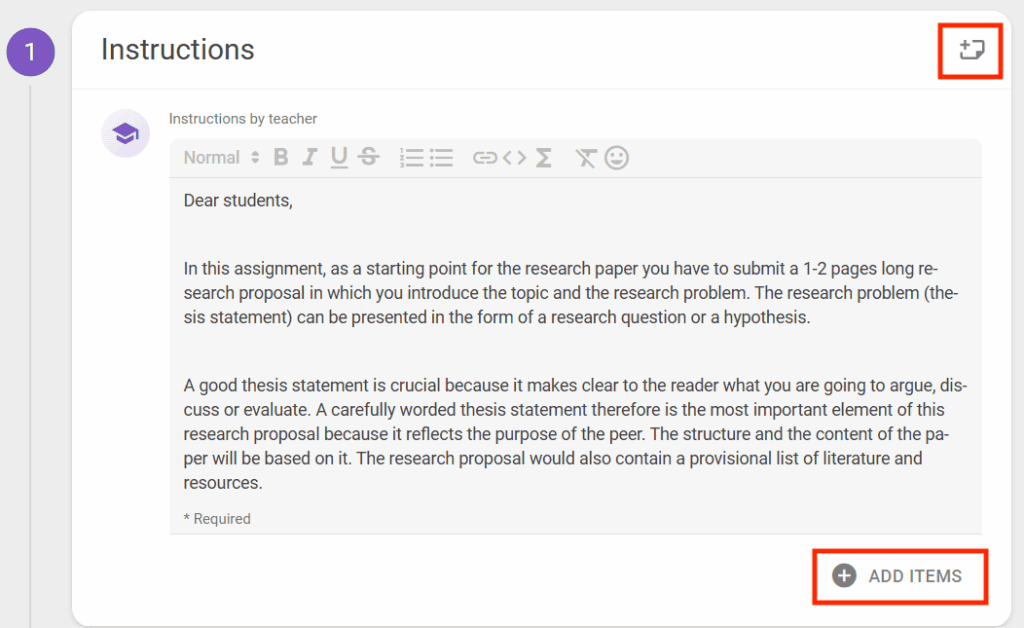Apply strikethrough formatting
Screen dimensions: 1024x628
coord(368,157)
